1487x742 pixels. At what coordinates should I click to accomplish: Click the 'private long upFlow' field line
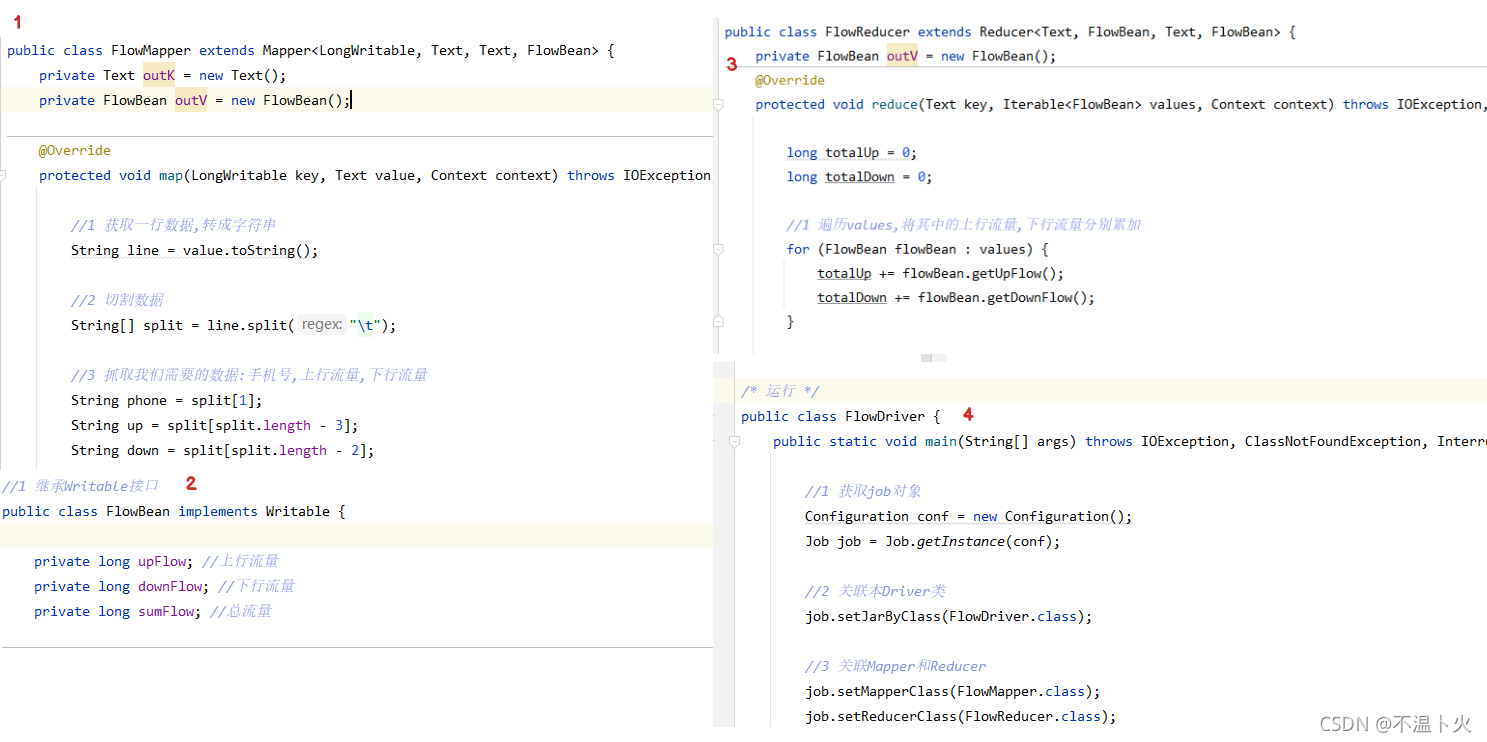(x=157, y=561)
